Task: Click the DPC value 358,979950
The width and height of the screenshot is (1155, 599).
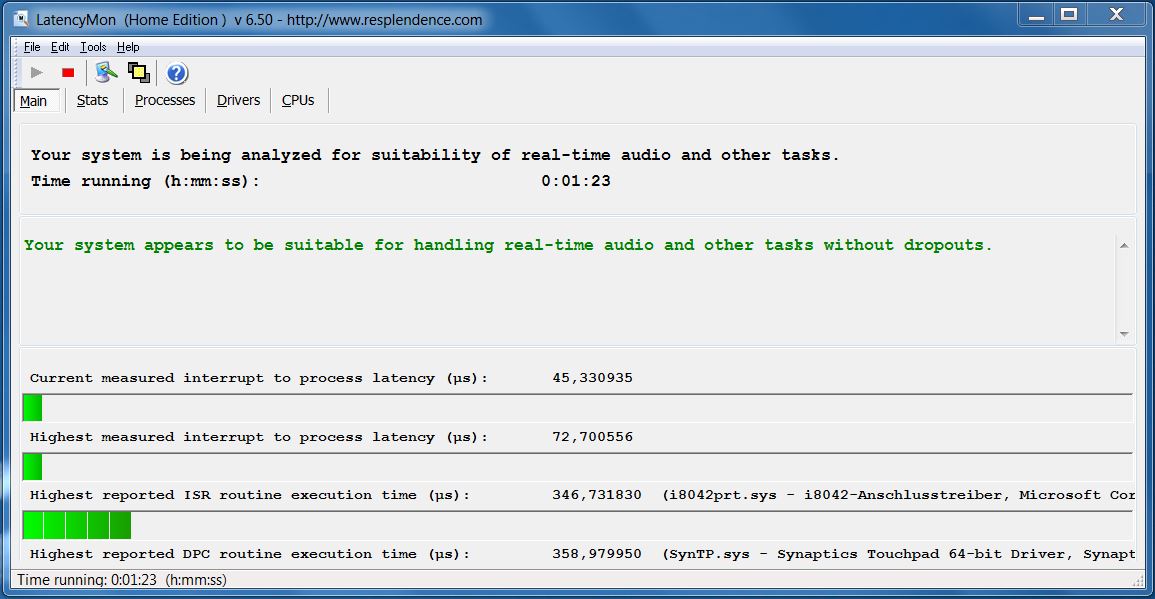Action: 597,554
